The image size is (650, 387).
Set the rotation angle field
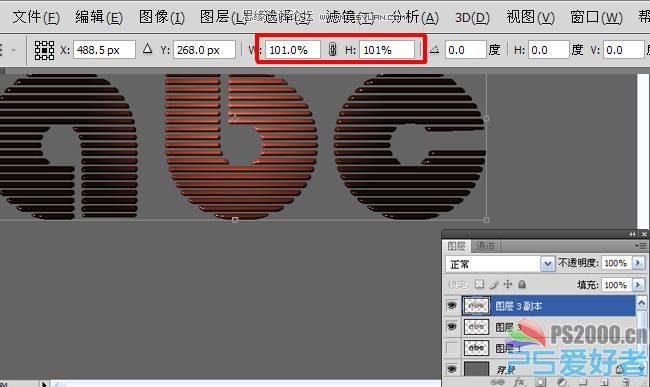coord(465,50)
